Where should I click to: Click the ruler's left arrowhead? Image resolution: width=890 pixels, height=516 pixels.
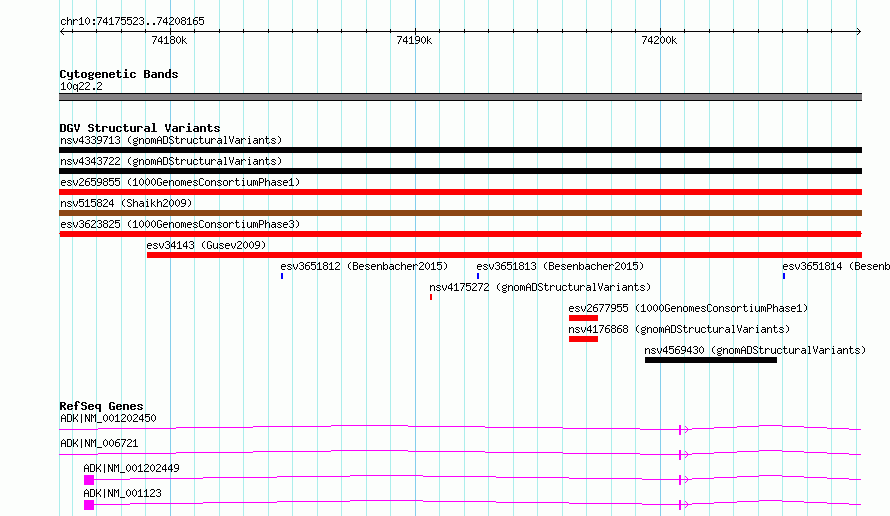click(x=62, y=31)
